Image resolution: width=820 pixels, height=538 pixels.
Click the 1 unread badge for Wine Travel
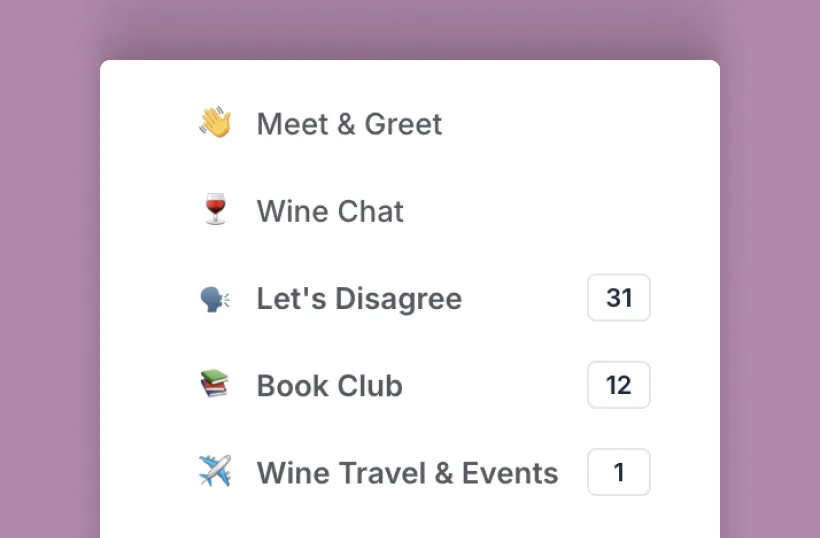pos(619,472)
